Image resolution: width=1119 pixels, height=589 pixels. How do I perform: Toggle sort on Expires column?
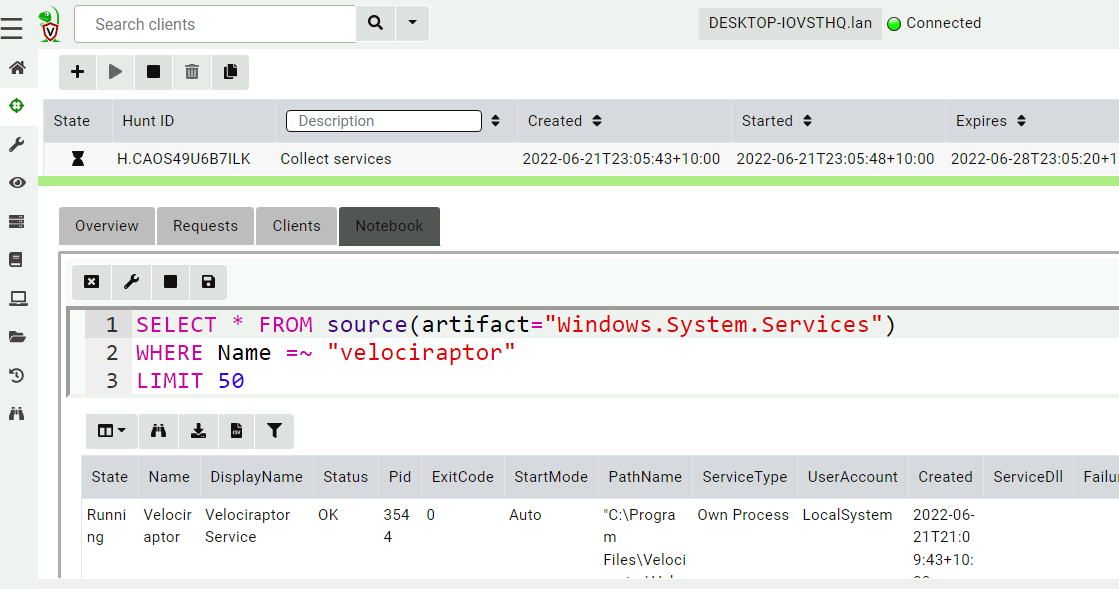point(1021,121)
